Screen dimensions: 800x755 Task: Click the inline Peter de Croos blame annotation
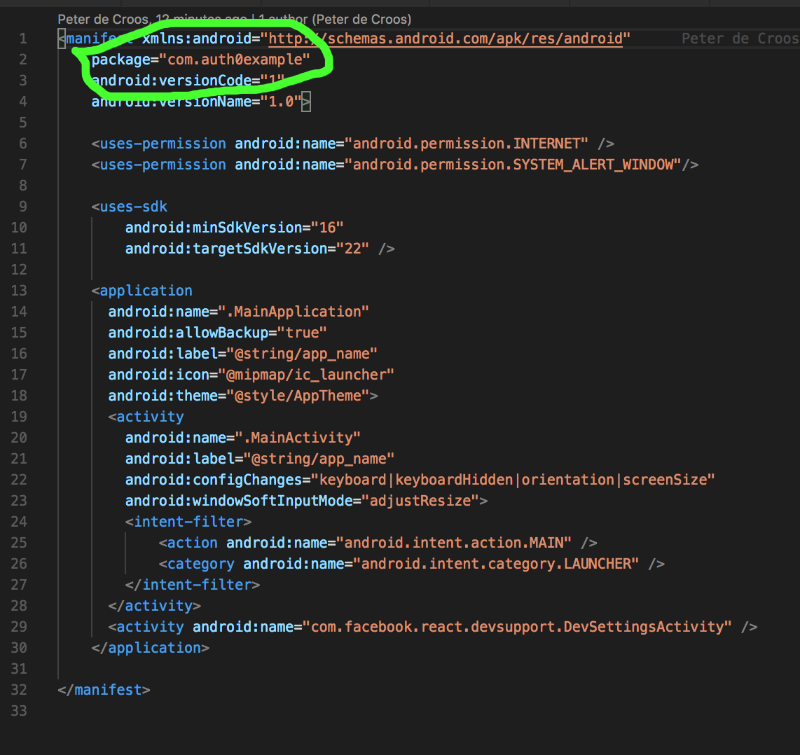[739, 39]
